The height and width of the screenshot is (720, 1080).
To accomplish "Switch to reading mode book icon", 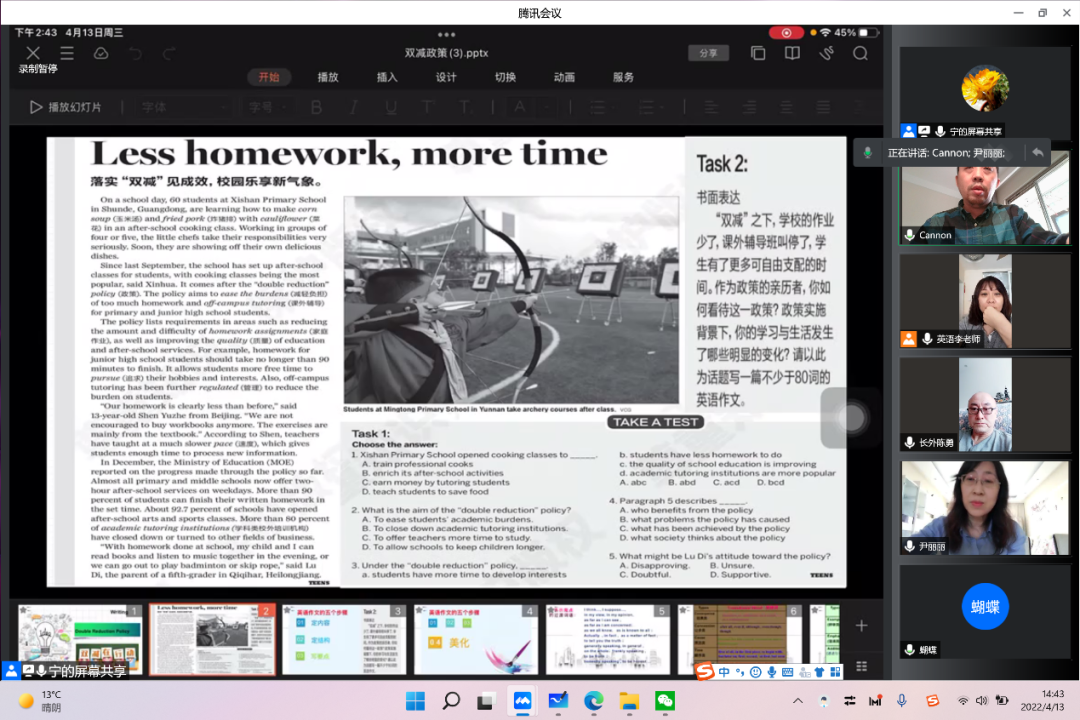I will pyautogui.click(x=792, y=53).
